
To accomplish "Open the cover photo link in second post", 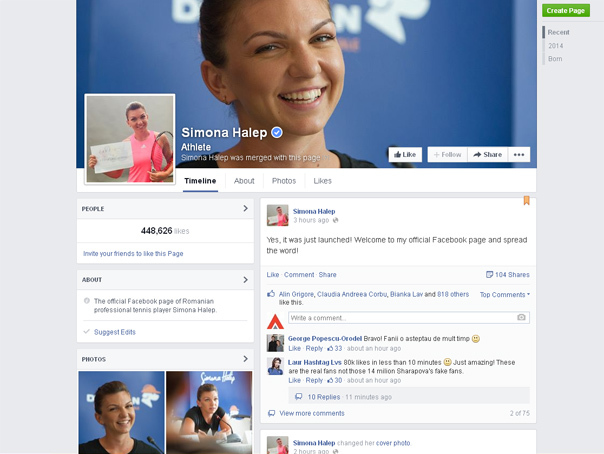I will 393,443.
